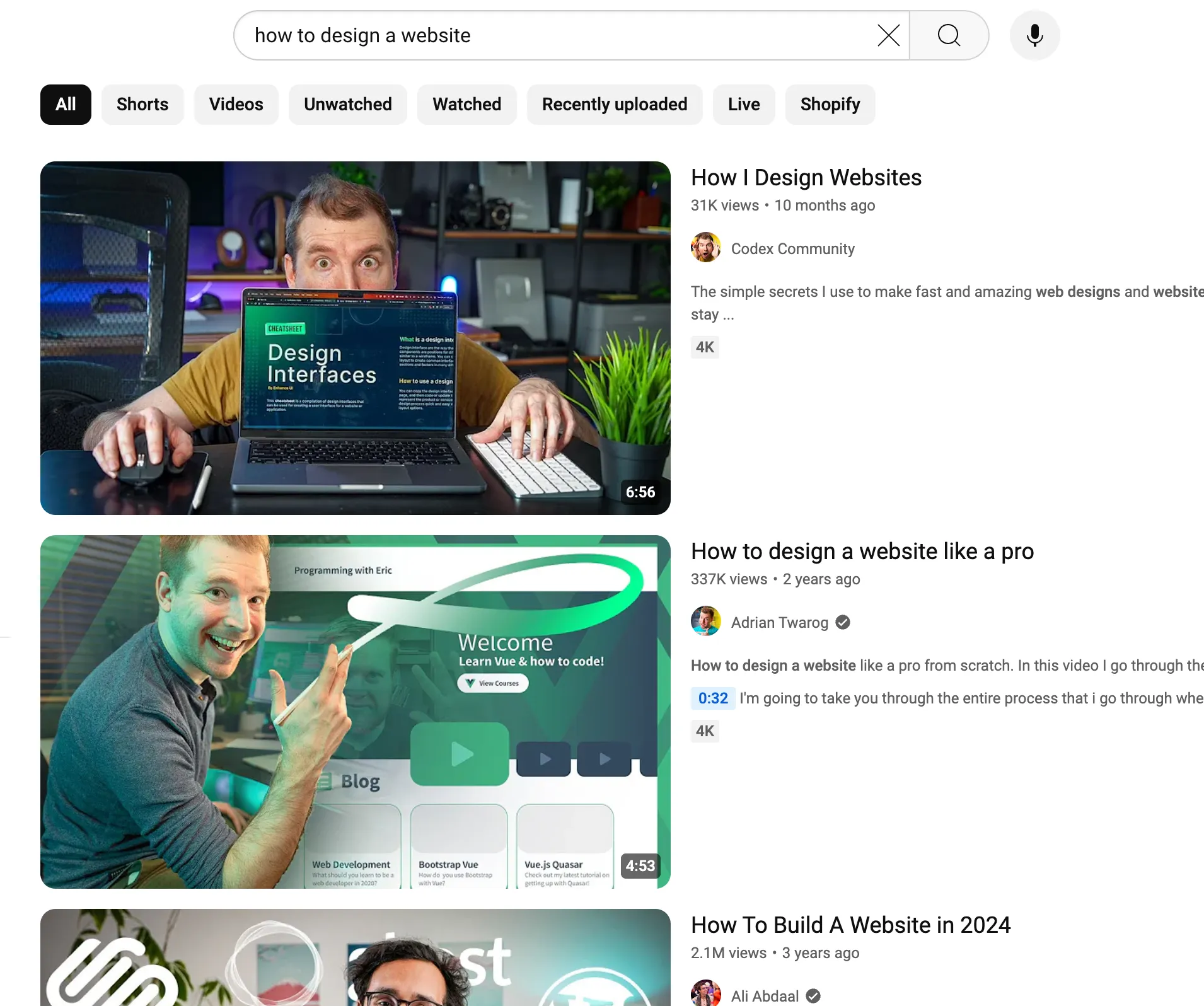Viewport: 1204px width, 1006px height.
Task: Click description starting 'The simple secrets I use'
Action: [x=947, y=303]
